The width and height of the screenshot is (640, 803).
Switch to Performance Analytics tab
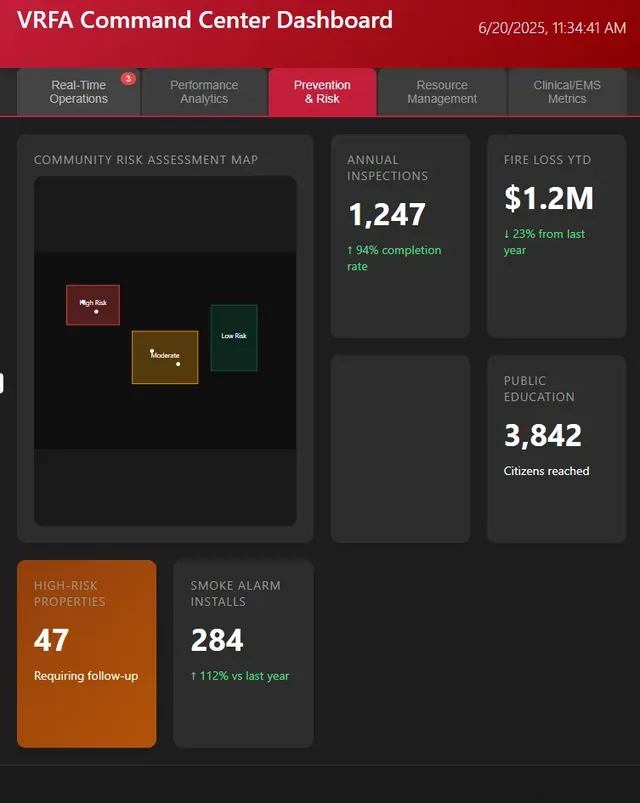(204, 92)
